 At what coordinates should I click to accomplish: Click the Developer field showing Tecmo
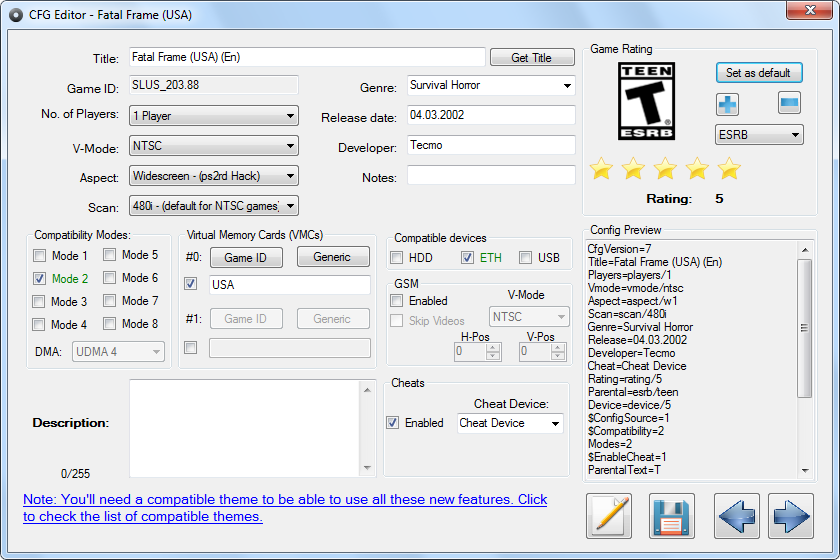[491, 145]
